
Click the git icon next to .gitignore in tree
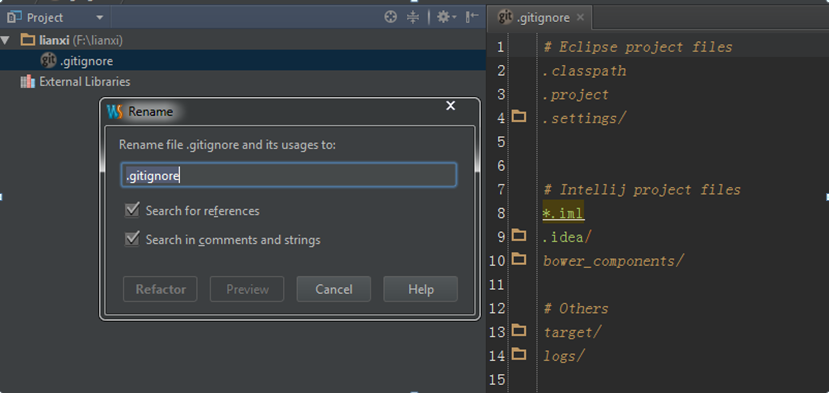tap(48, 61)
